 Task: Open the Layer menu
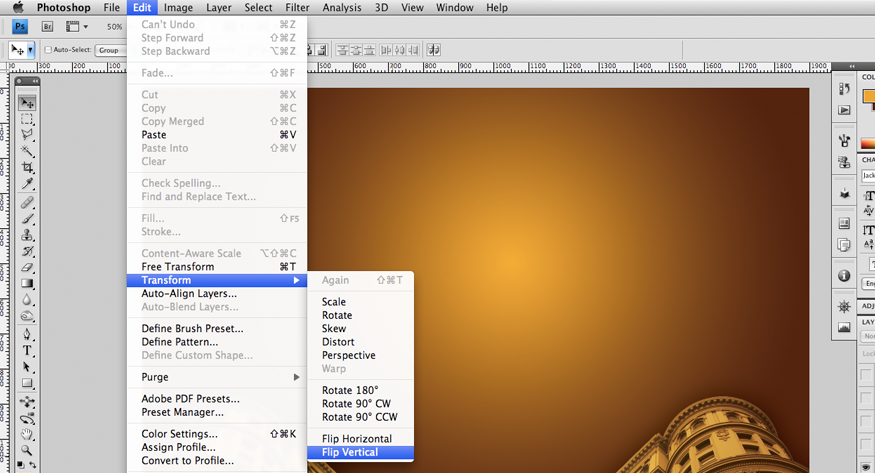click(x=219, y=7)
